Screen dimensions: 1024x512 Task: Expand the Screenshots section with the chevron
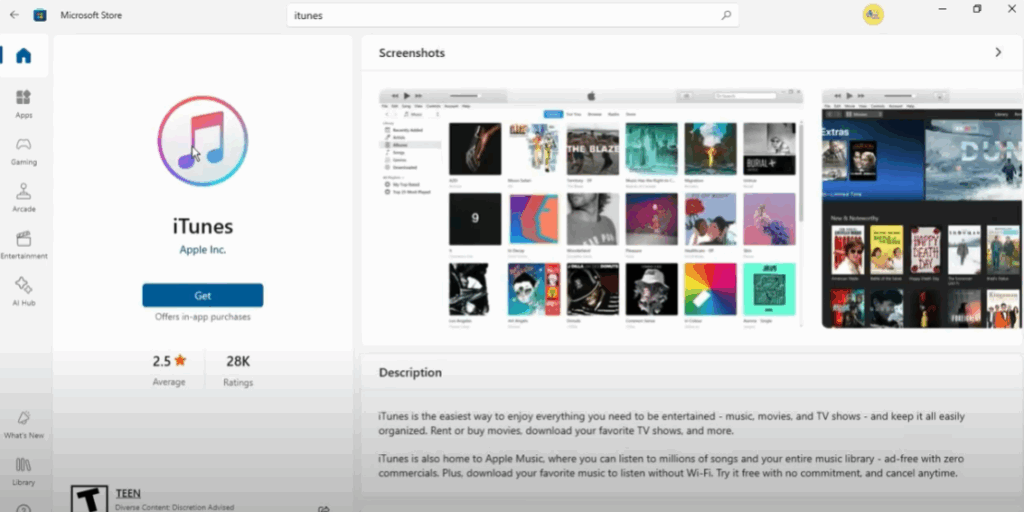point(998,52)
